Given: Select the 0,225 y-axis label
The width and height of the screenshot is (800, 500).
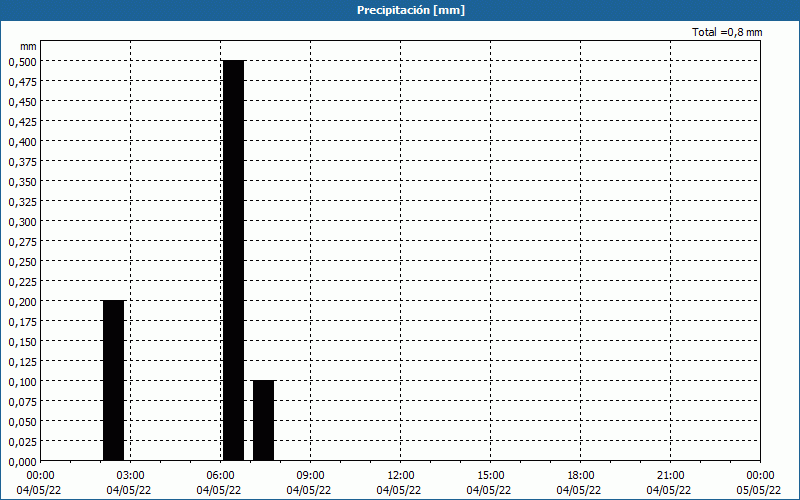Looking at the screenshot, I should coord(22,282).
